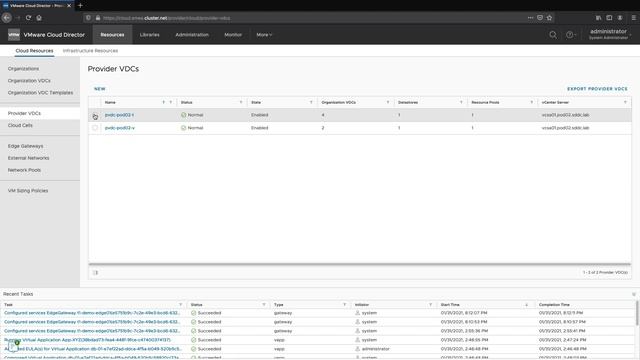Open the Administration menu

(192, 35)
